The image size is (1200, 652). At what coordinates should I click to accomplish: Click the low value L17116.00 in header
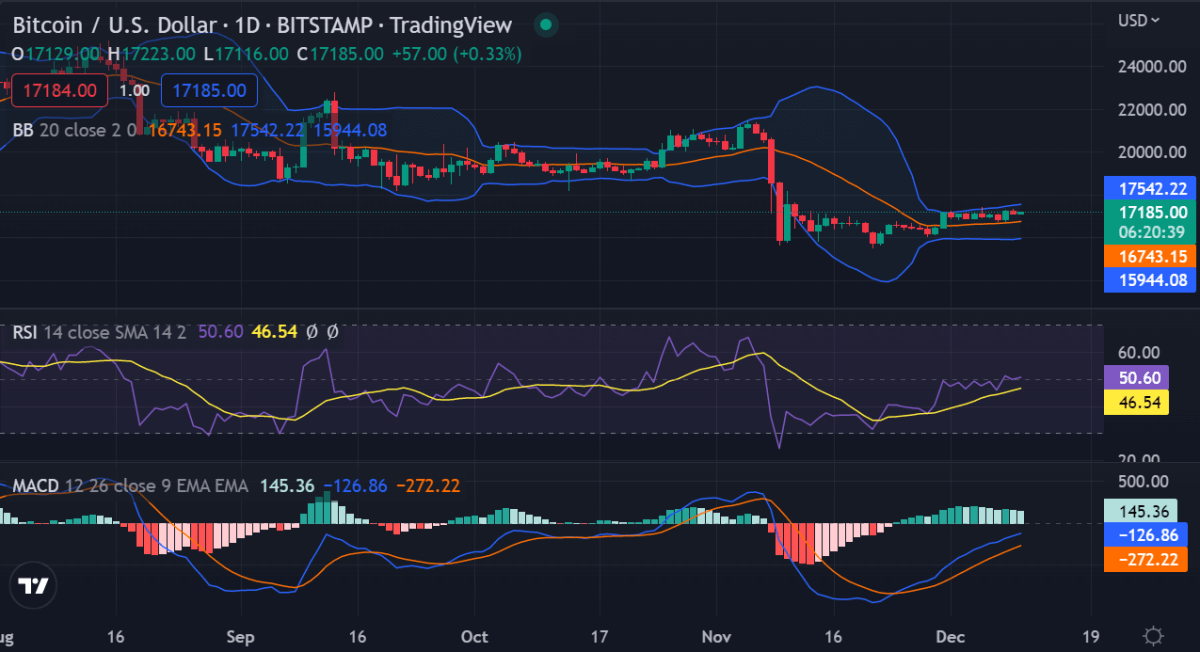click(x=245, y=54)
